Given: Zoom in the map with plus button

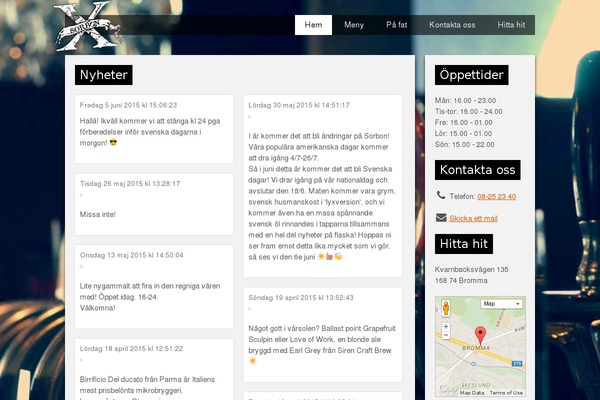Looking at the screenshot, I should (x=446, y=327).
